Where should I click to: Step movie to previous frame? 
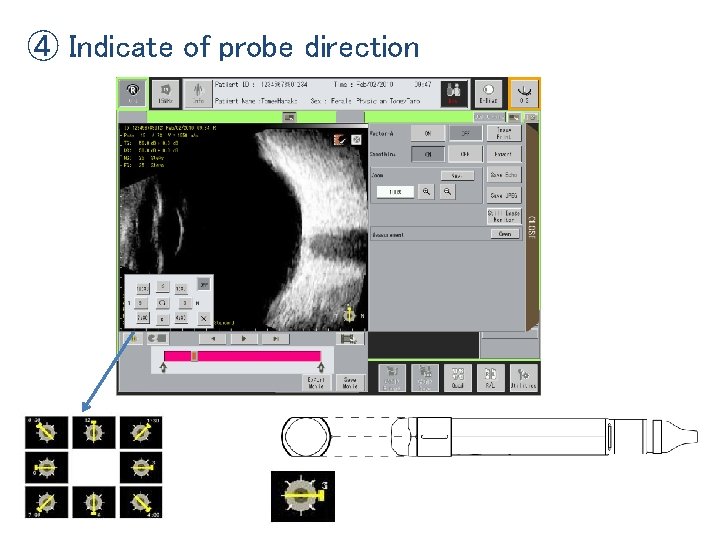pos(212,339)
